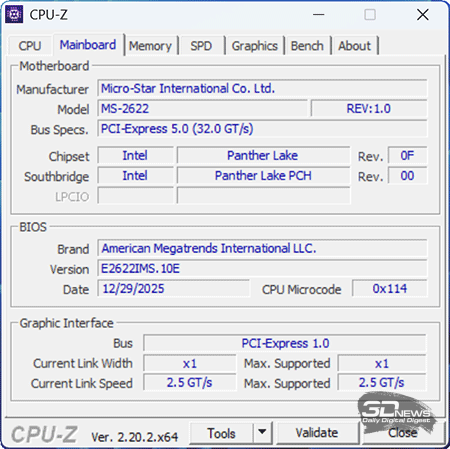The image size is (450, 449).
Task: Switch to the Bench tab
Action: coord(307,46)
